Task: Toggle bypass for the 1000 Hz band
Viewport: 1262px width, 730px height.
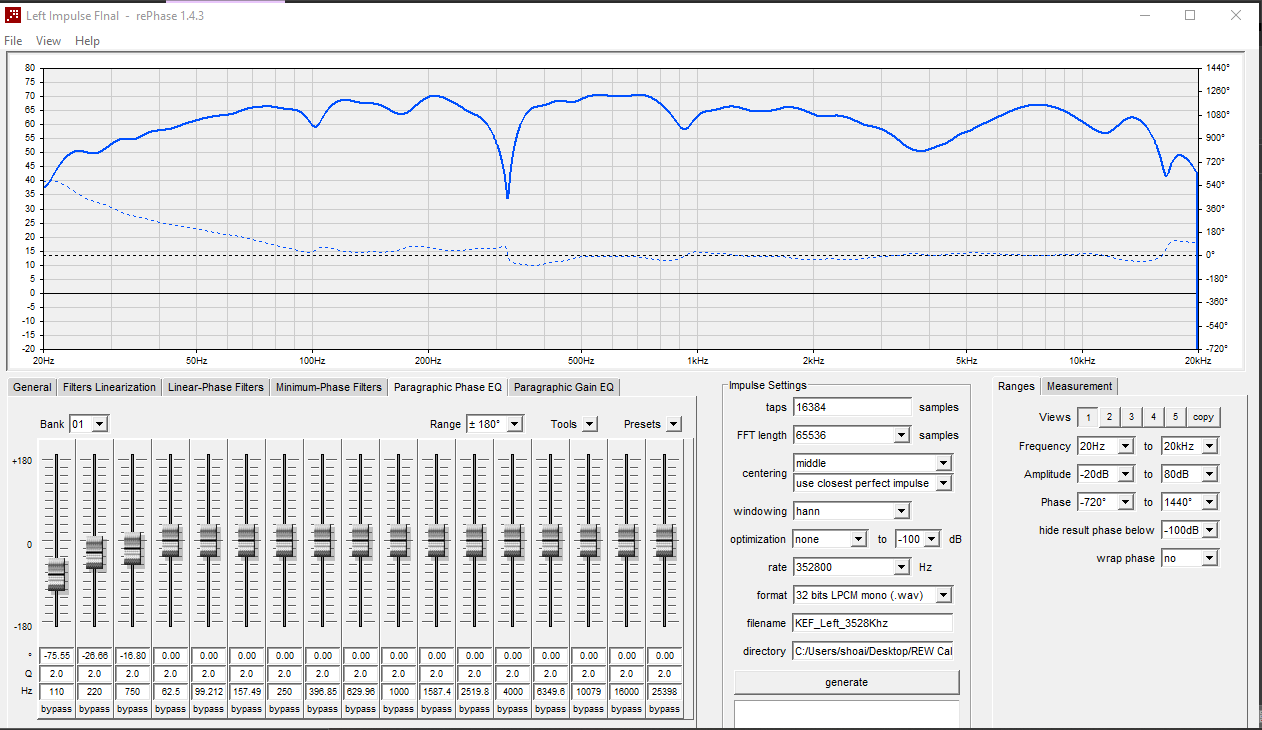Action: click(398, 709)
